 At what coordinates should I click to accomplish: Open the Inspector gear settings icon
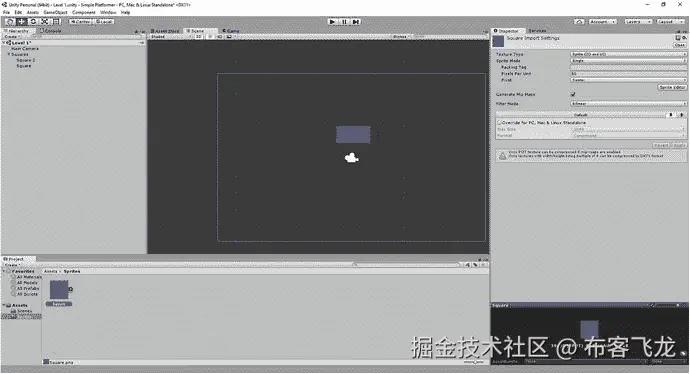[684, 38]
